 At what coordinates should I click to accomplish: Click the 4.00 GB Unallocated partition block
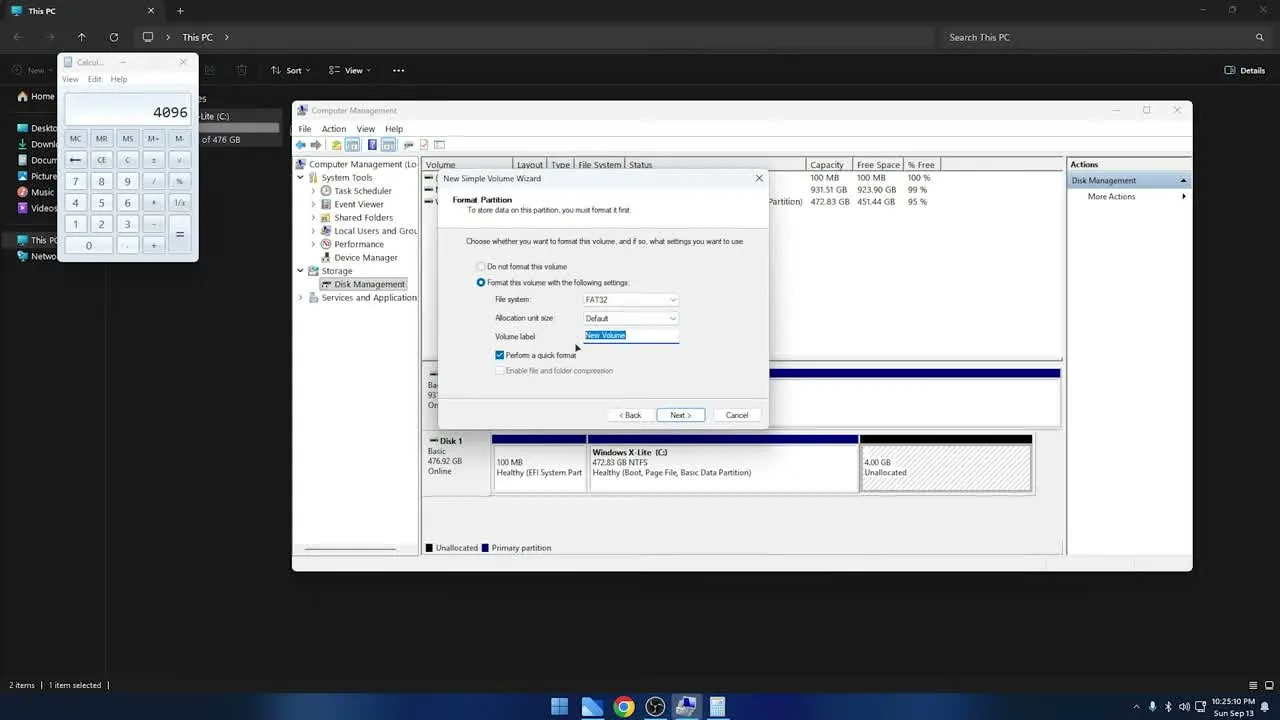pos(946,468)
